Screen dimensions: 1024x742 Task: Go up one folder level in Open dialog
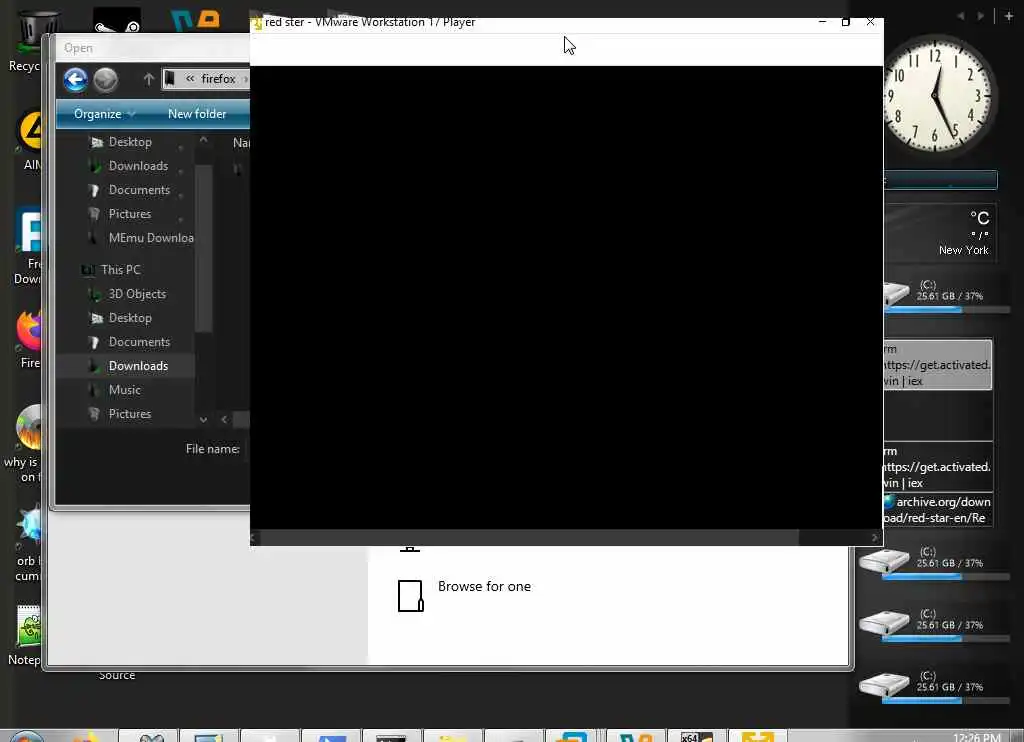coord(148,79)
